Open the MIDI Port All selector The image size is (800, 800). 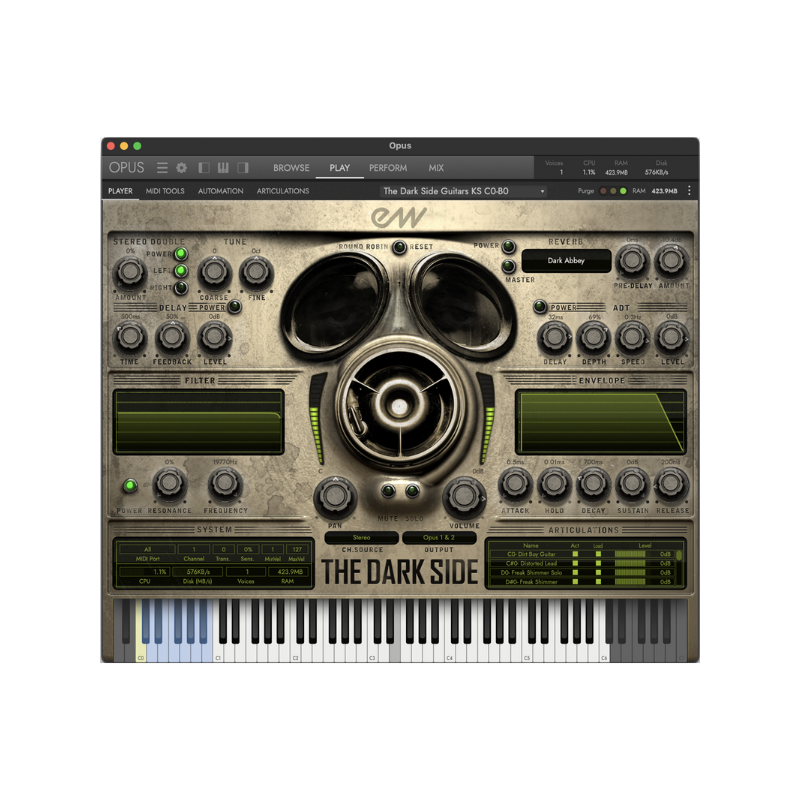147,549
